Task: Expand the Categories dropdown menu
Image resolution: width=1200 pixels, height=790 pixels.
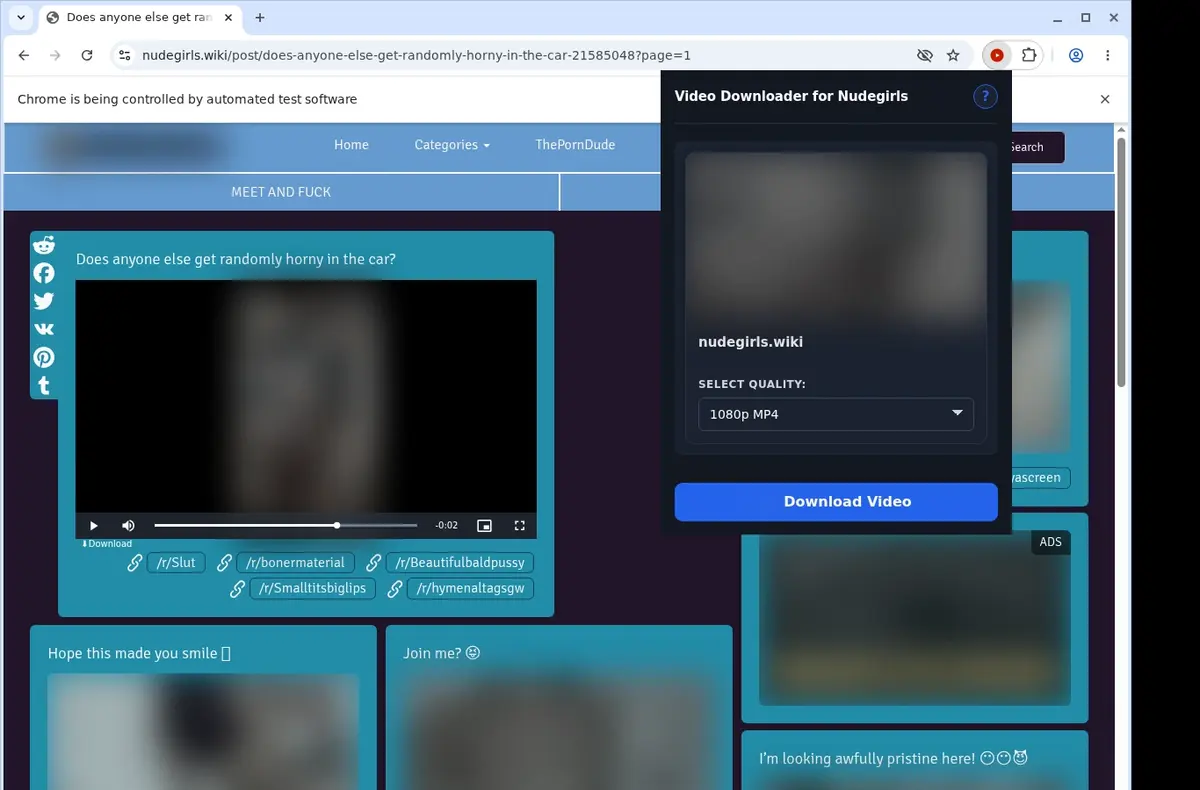Action: (x=452, y=145)
